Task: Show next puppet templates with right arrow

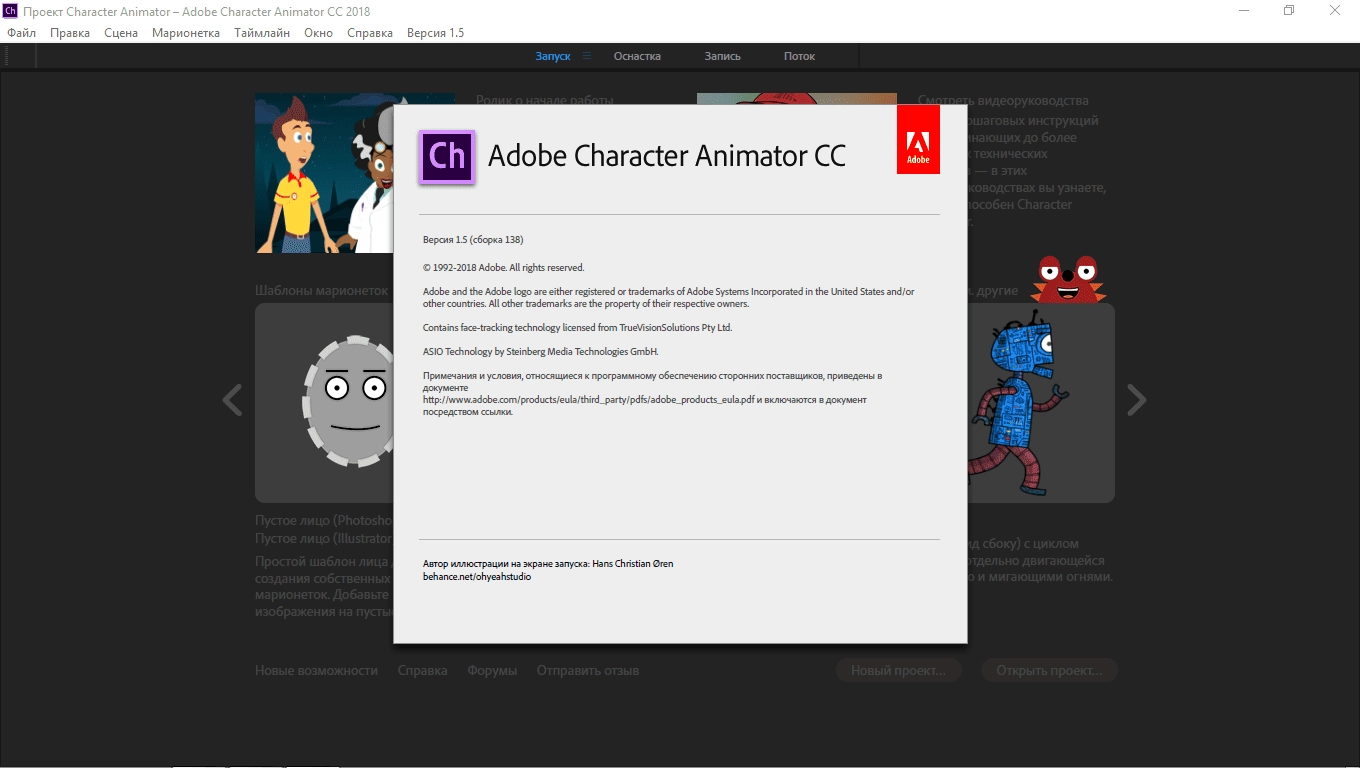Action: pyautogui.click(x=1136, y=400)
